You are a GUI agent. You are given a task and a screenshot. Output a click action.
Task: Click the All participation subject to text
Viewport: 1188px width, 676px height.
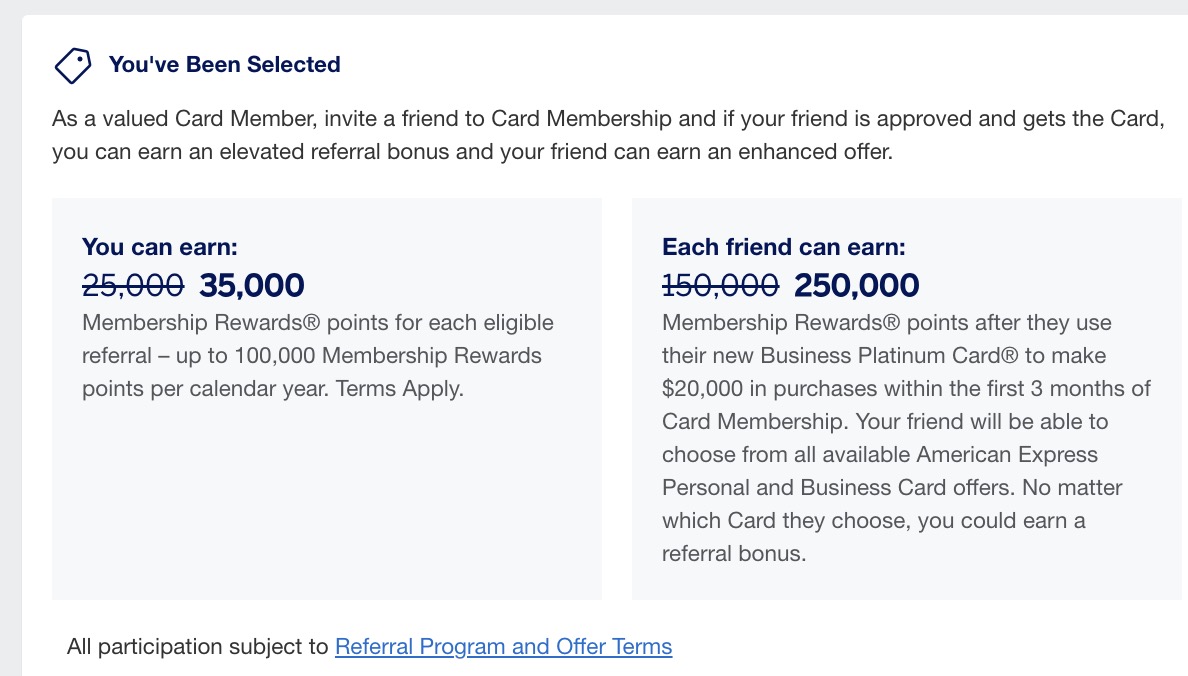click(197, 646)
